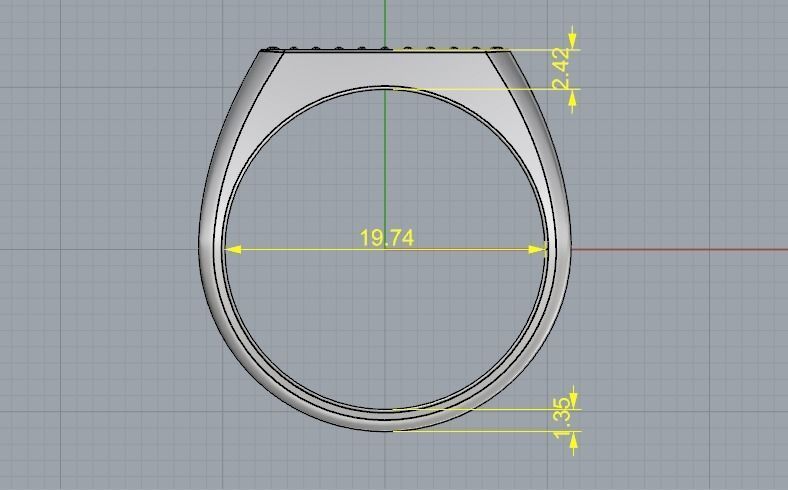Click the green vertical axis line above ring
The width and height of the screenshot is (788, 490).
point(385,23)
